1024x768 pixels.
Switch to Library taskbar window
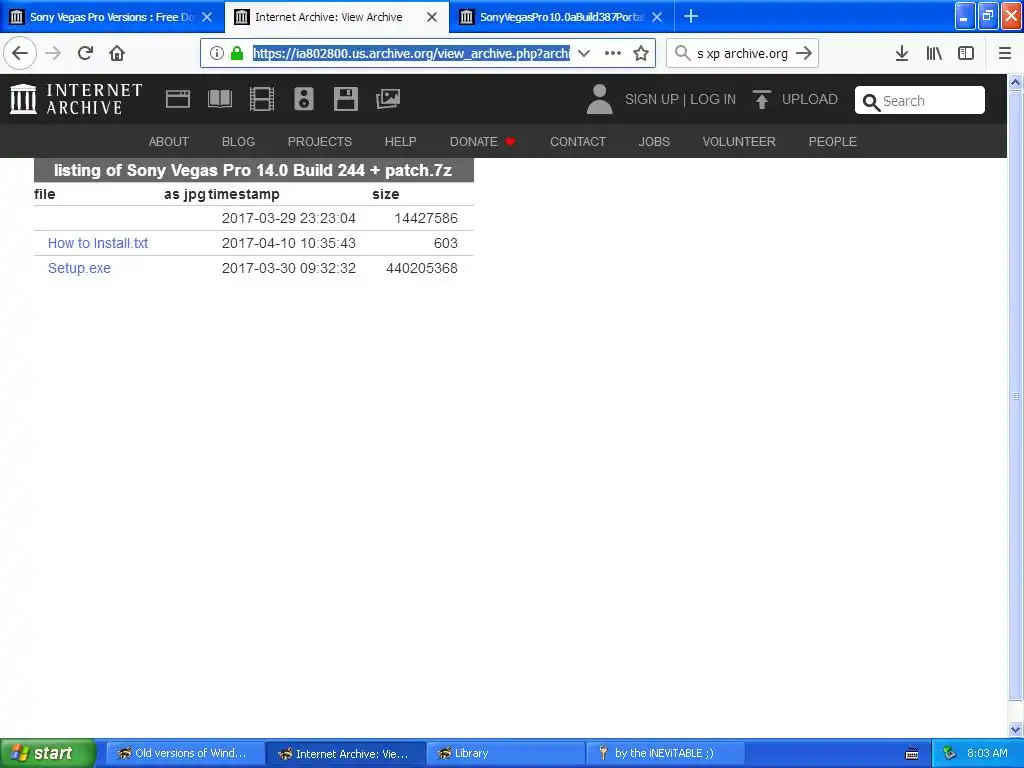pos(505,753)
